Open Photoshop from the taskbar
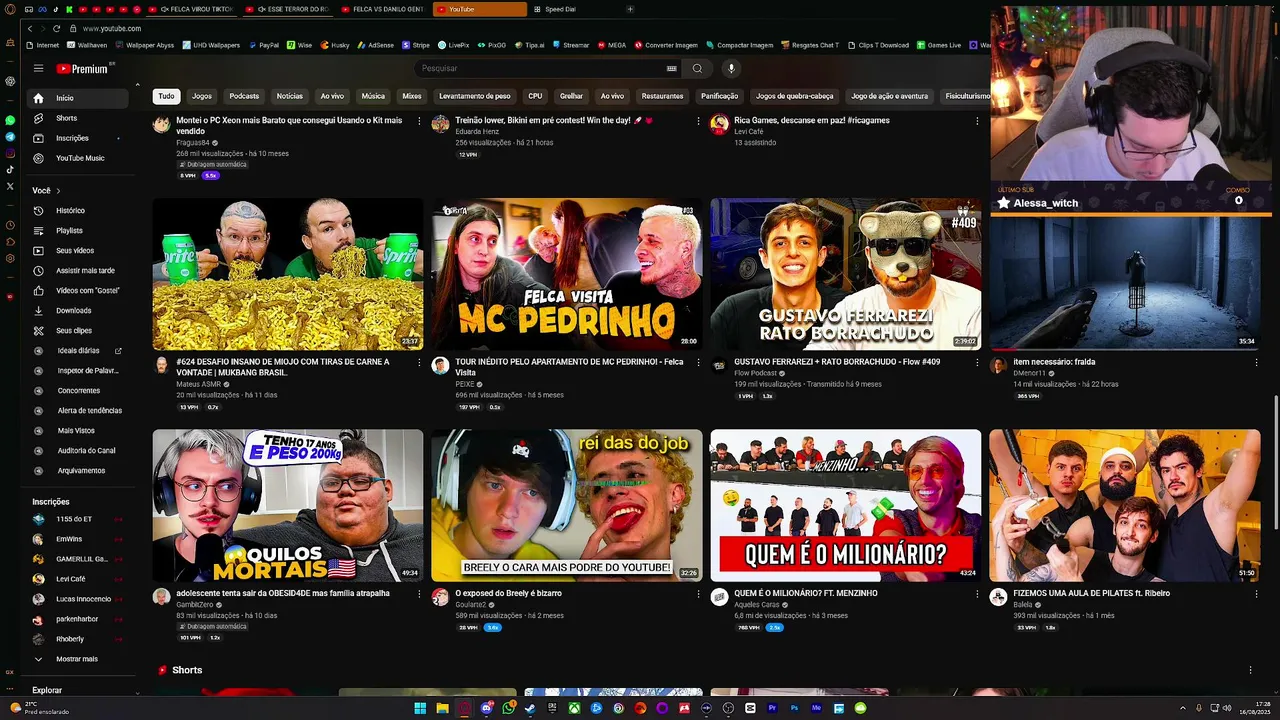The height and width of the screenshot is (720, 1280). 794,708
